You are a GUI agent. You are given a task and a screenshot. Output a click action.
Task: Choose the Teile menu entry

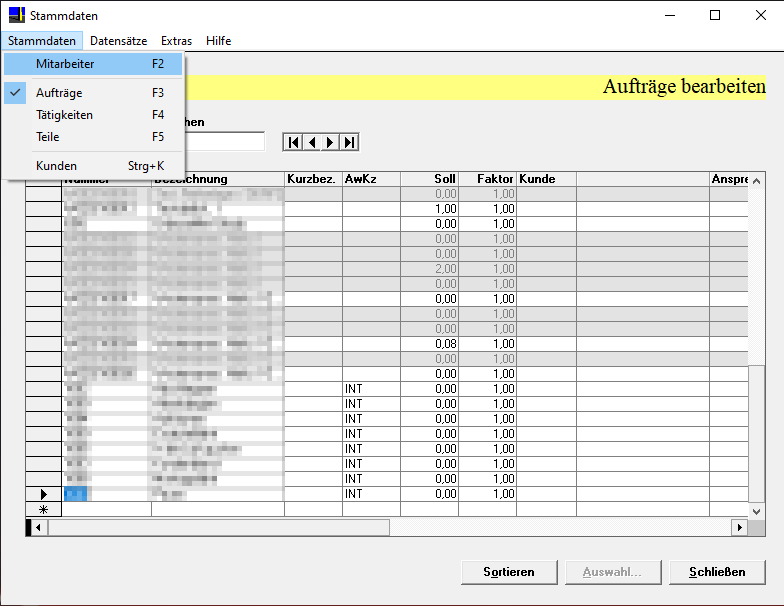pos(93,137)
